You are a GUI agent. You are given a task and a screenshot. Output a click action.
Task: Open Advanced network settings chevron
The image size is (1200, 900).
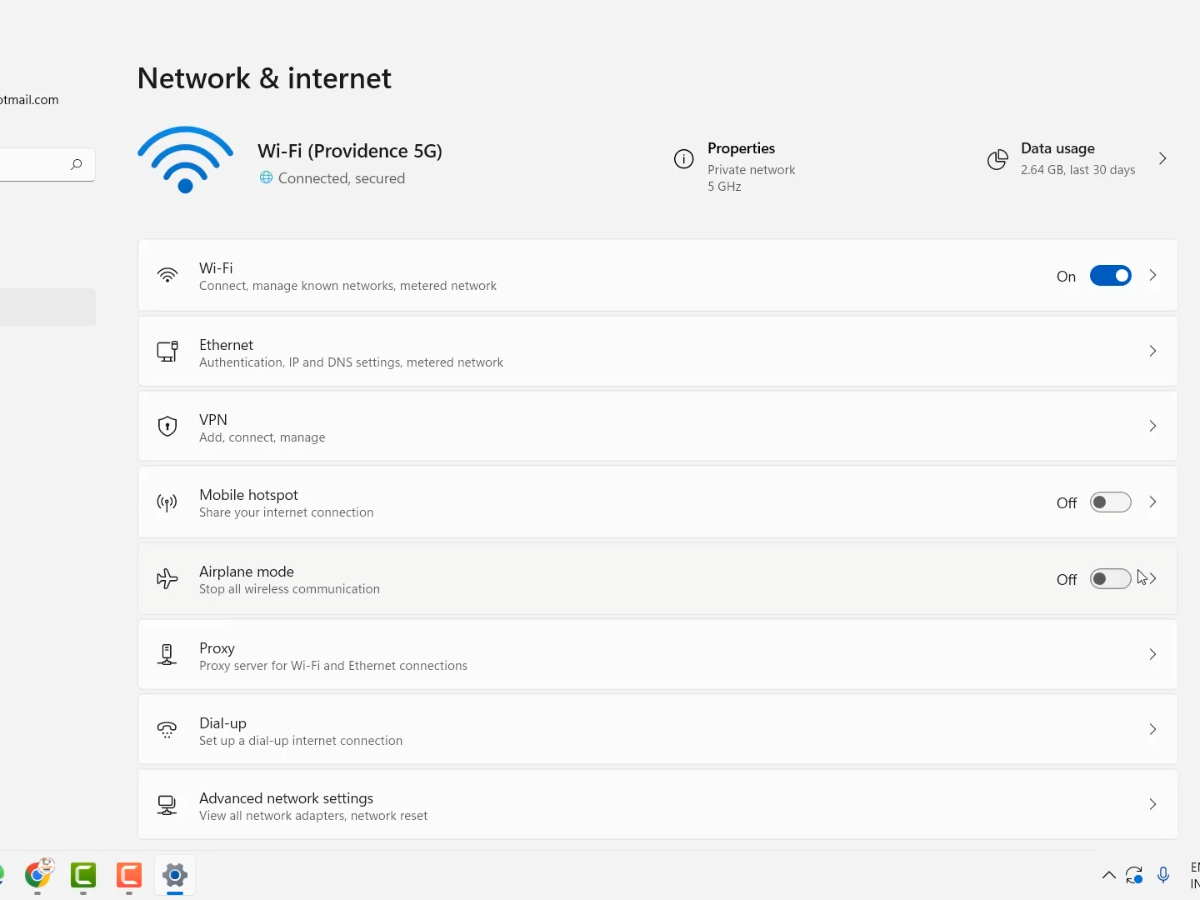[1152, 805]
